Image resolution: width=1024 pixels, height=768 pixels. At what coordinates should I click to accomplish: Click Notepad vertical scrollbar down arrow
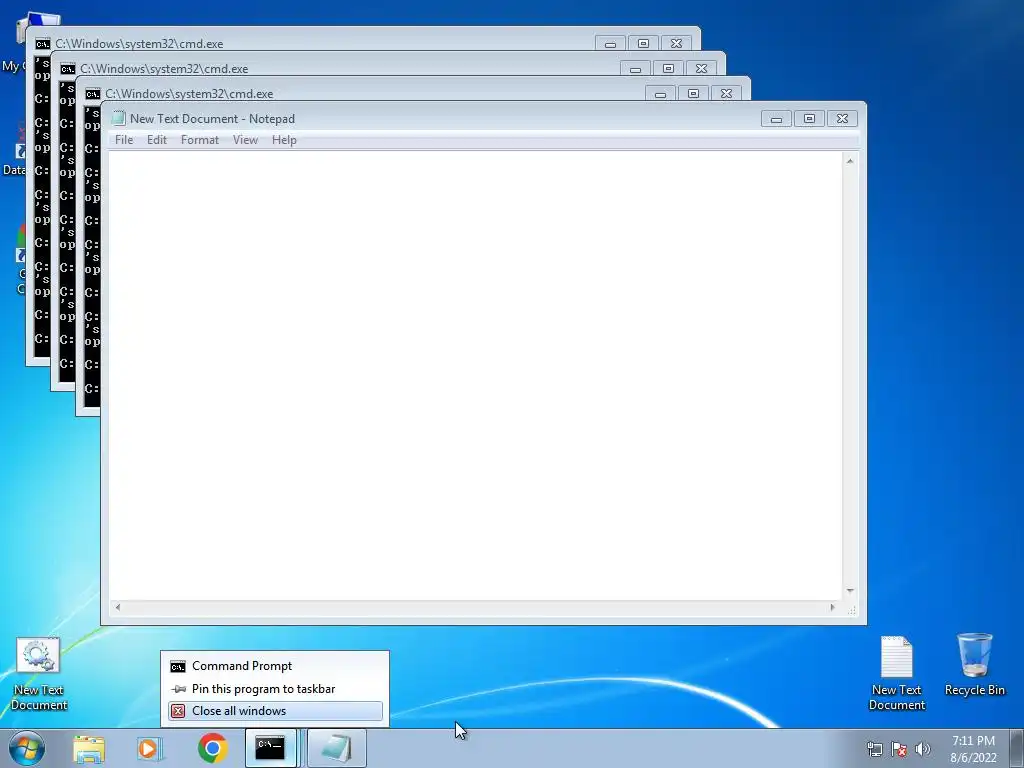[850, 591]
